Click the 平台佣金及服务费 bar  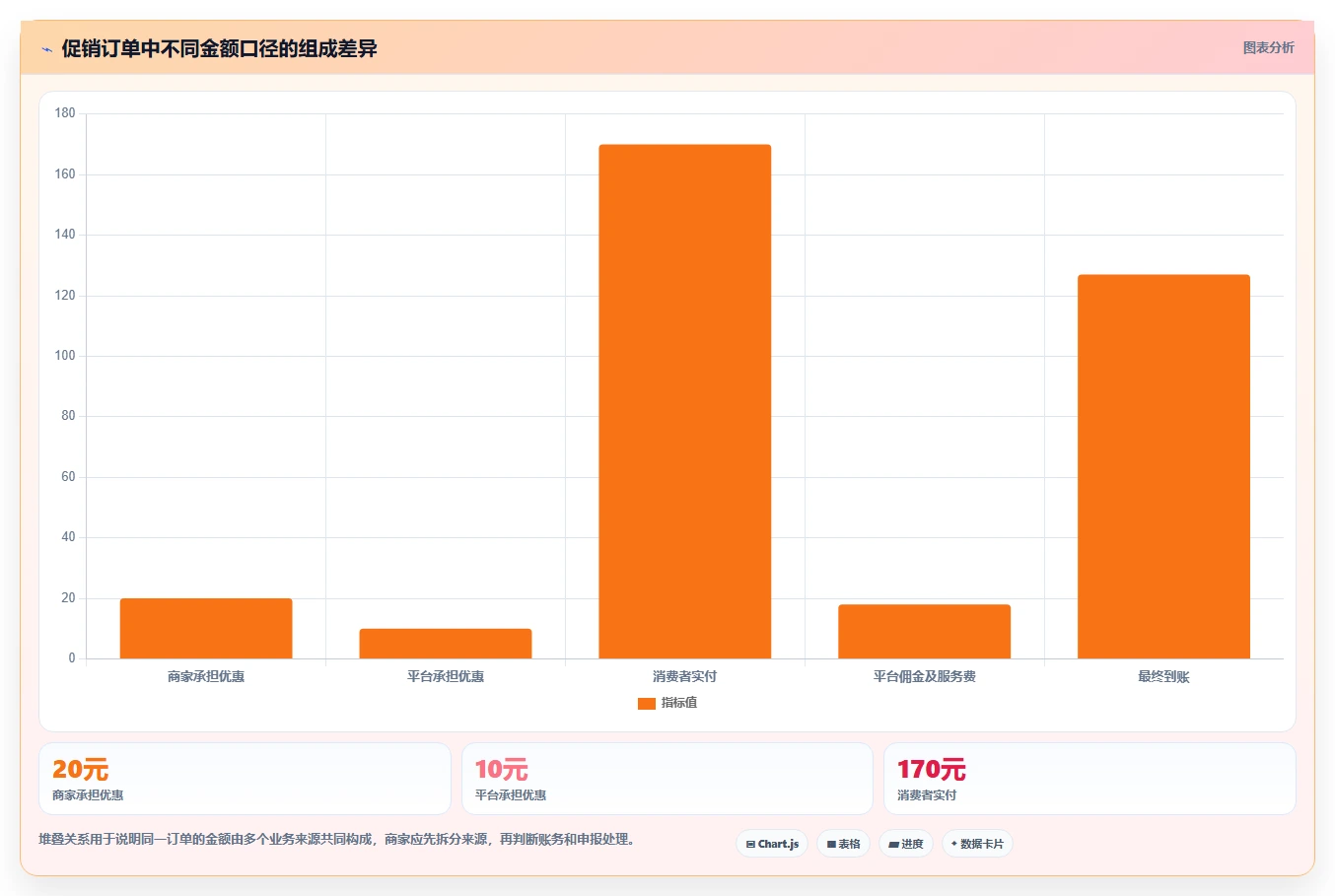pos(925,631)
